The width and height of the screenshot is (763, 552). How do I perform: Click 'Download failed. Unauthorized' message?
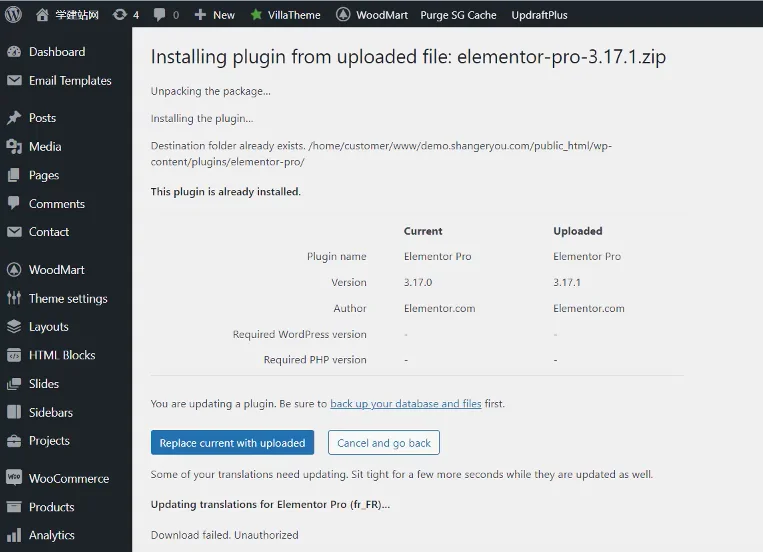[x=224, y=535]
